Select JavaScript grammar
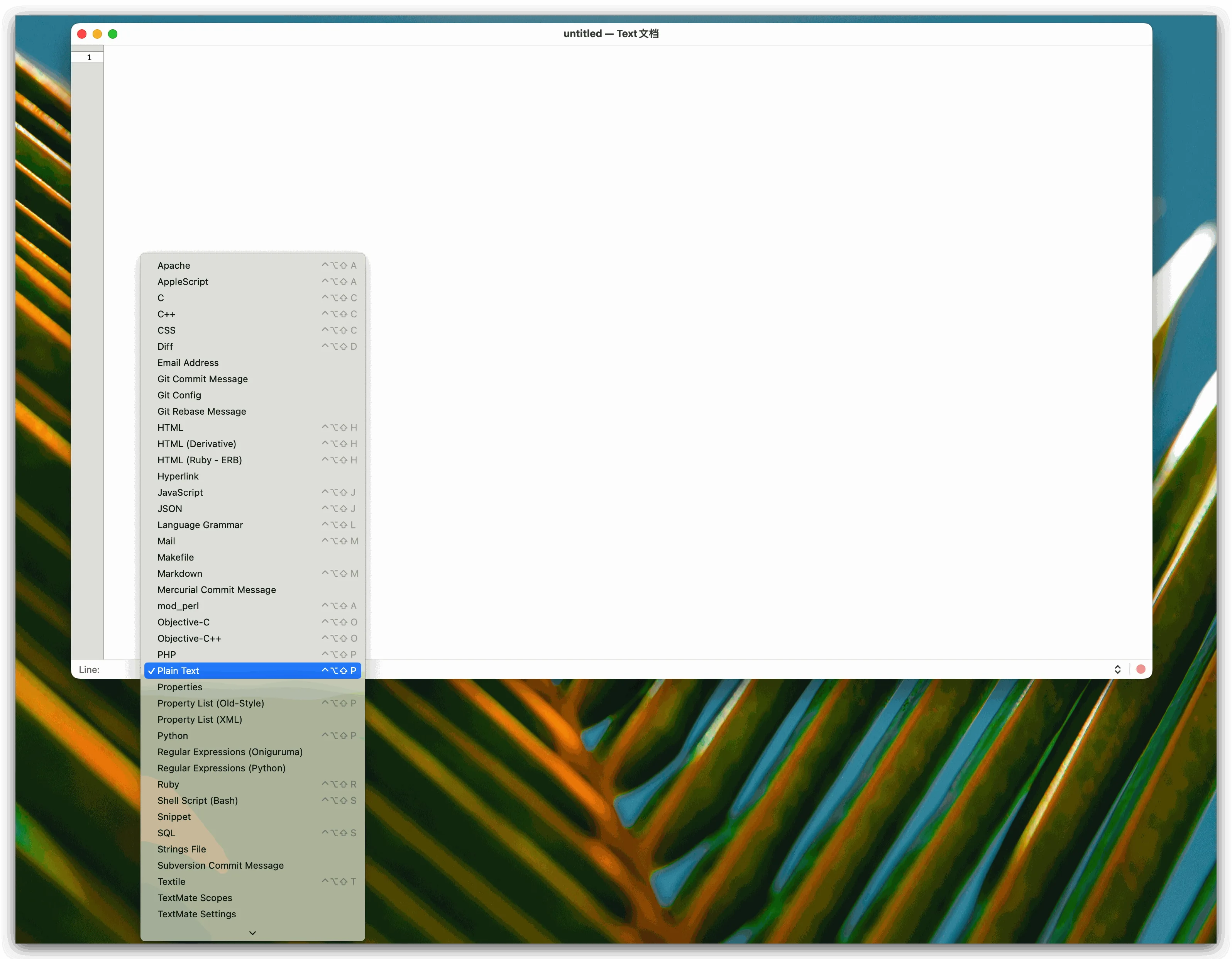This screenshot has width=1232, height=959. pyautogui.click(x=180, y=493)
